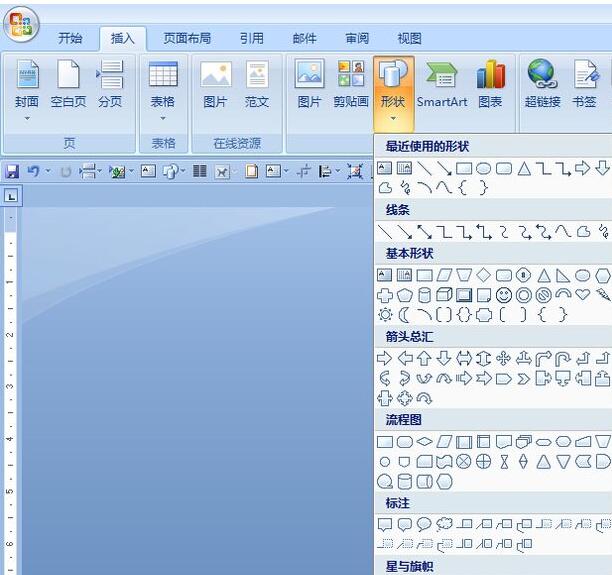Insert a bookmark (书签)
Image resolution: width=612 pixels, height=575 pixels.
(584, 85)
